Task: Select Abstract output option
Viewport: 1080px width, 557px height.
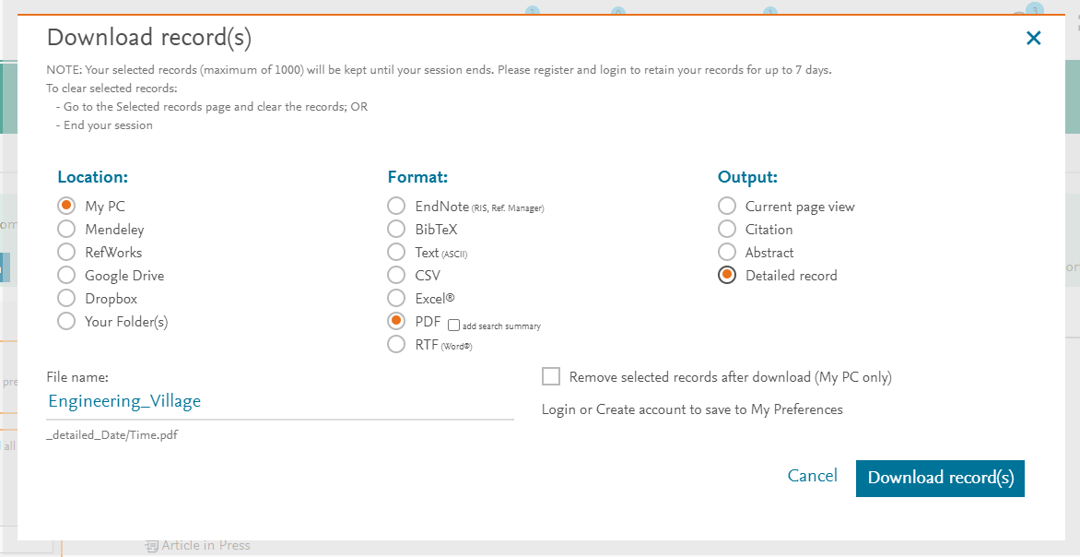Action: (x=727, y=252)
